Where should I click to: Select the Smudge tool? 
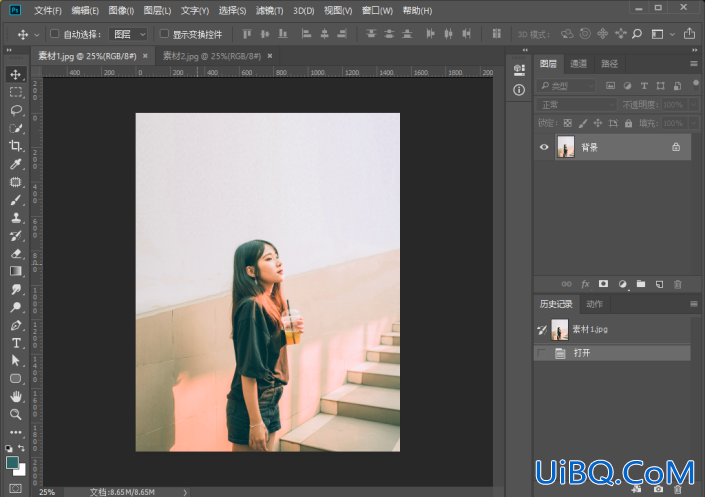click(x=16, y=289)
